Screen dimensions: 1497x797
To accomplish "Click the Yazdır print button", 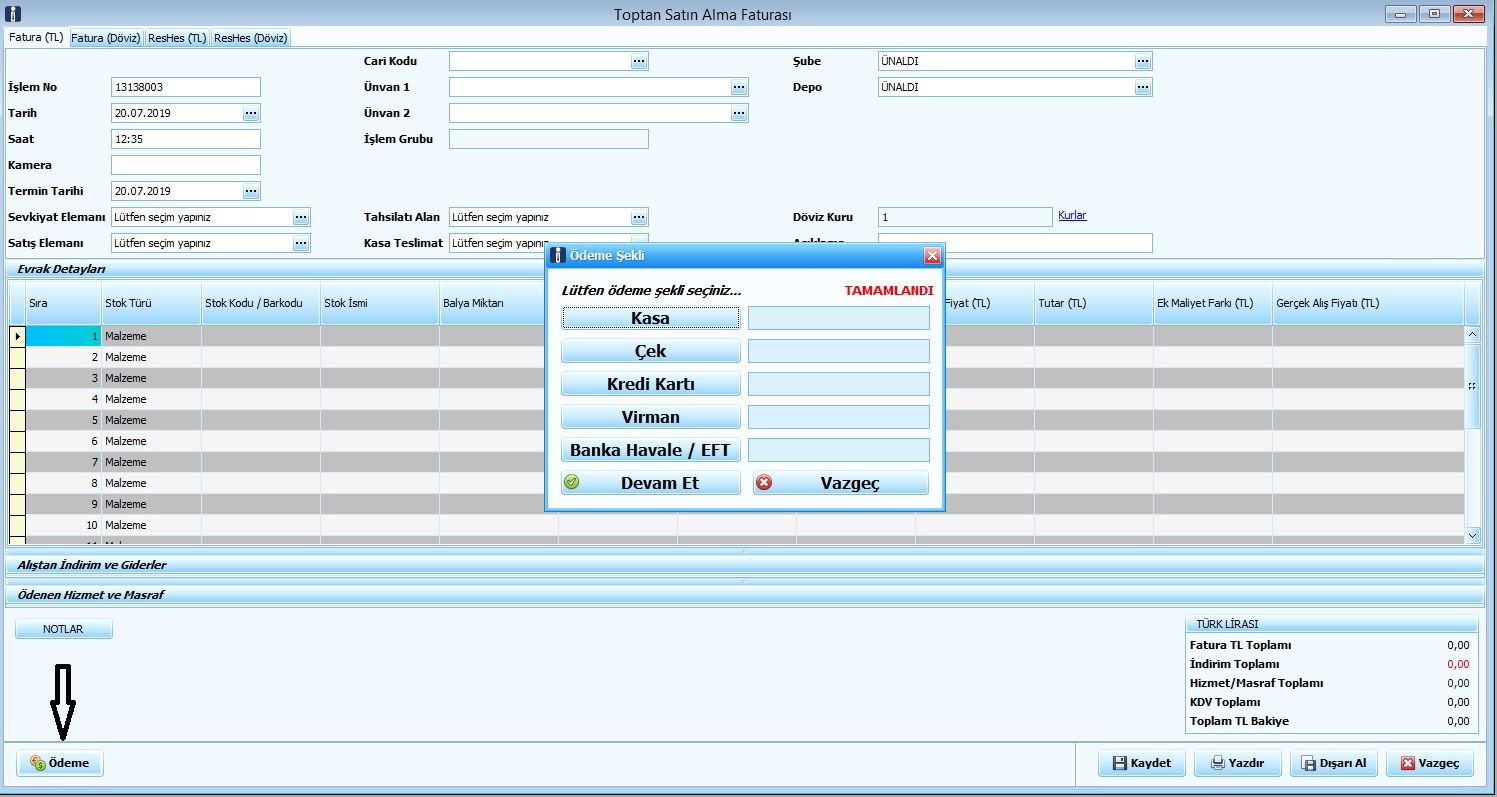I will pyautogui.click(x=1237, y=763).
